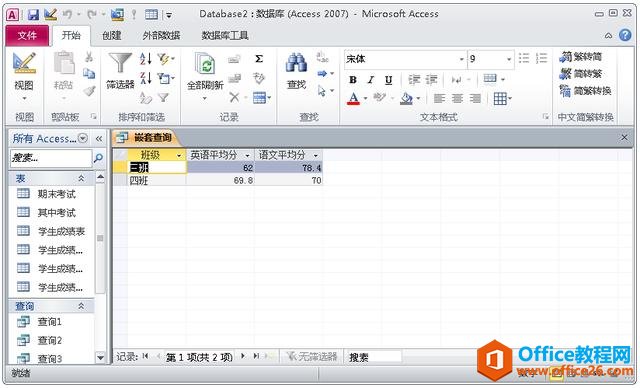
Task: Open the 文件 File tab
Action: 27,35
